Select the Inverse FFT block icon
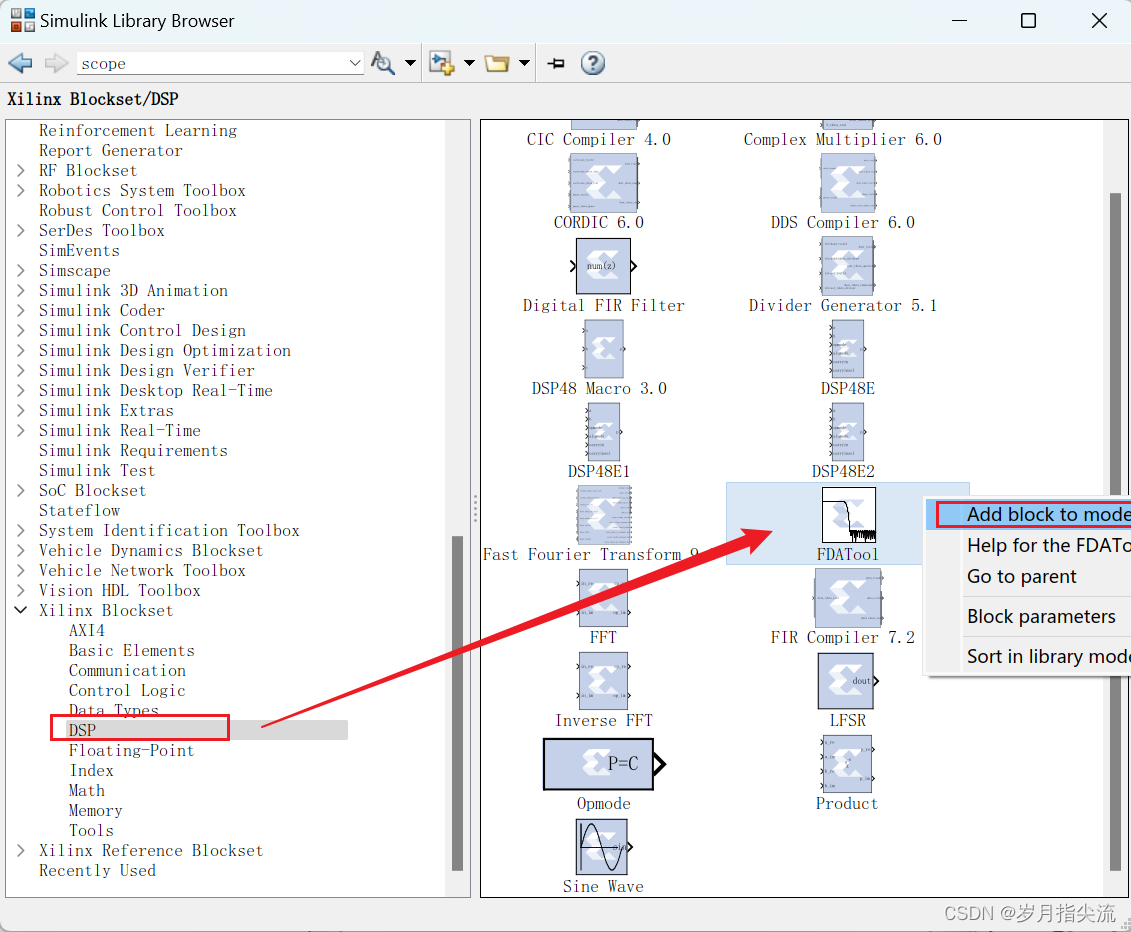Image resolution: width=1131 pixels, height=932 pixels. tap(604, 680)
